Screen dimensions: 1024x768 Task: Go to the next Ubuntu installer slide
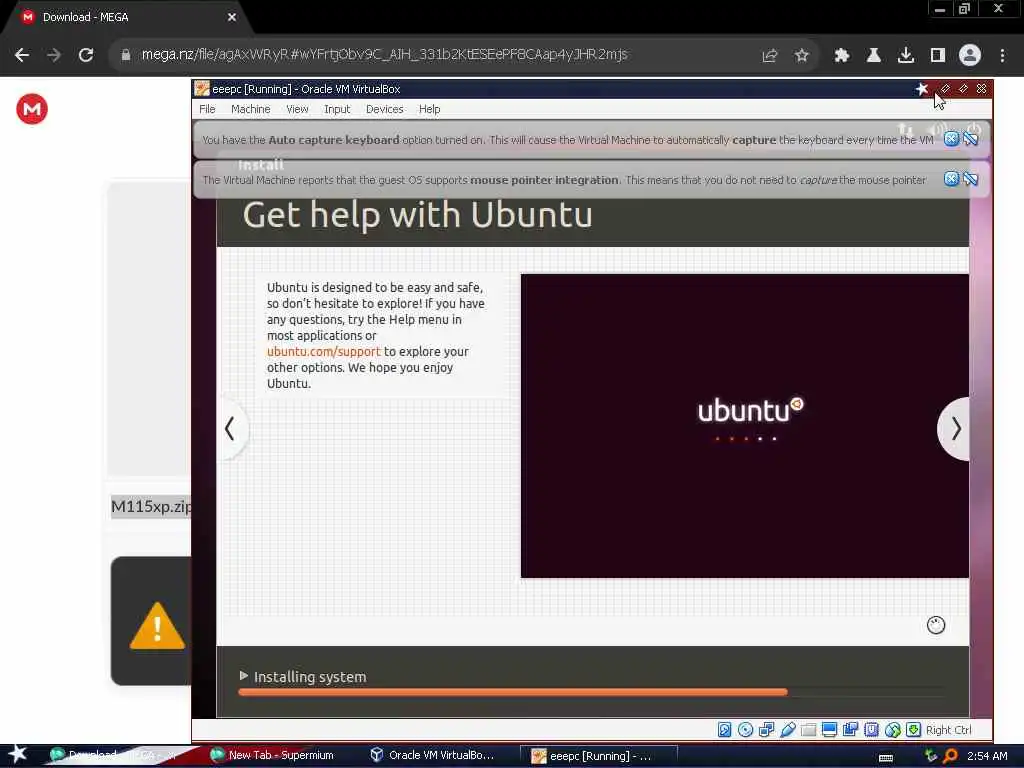point(955,429)
